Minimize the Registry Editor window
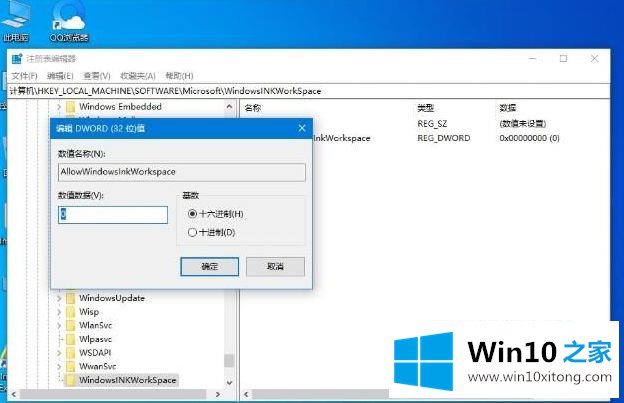624x403 pixels. pos(532,59)
